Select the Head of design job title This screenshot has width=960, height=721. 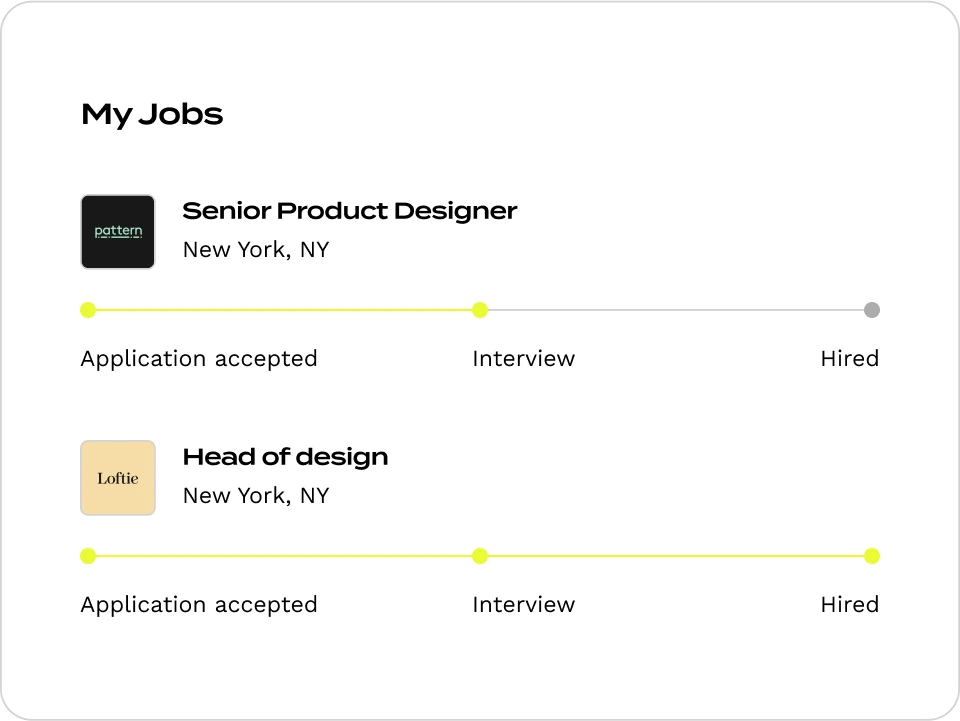pos(285,457)
